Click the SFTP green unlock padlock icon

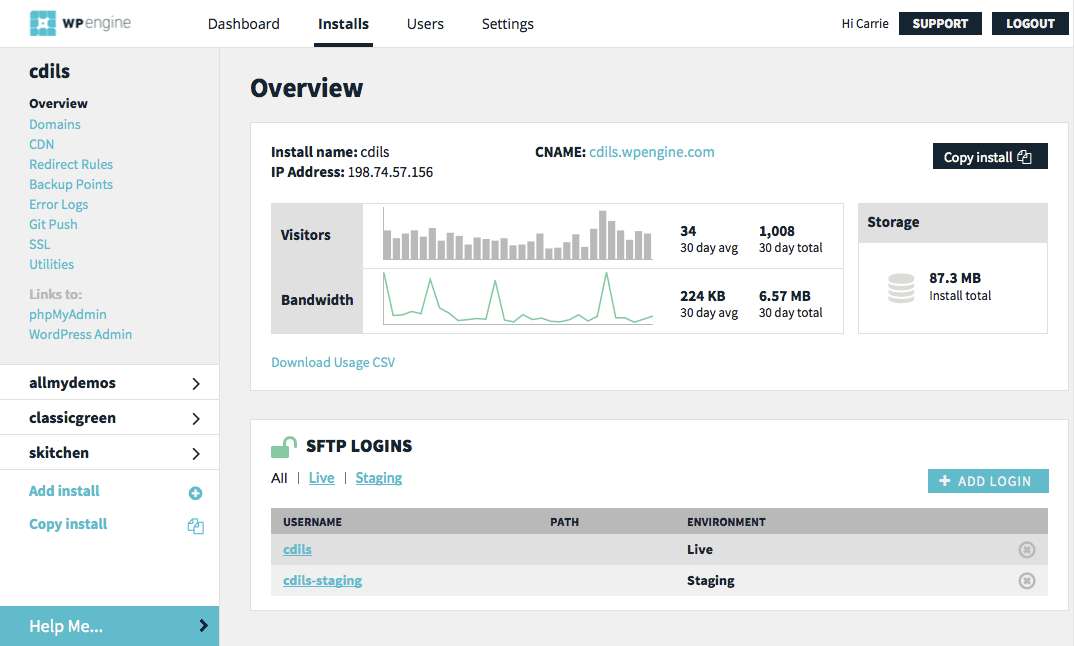(x=284, y=447)
